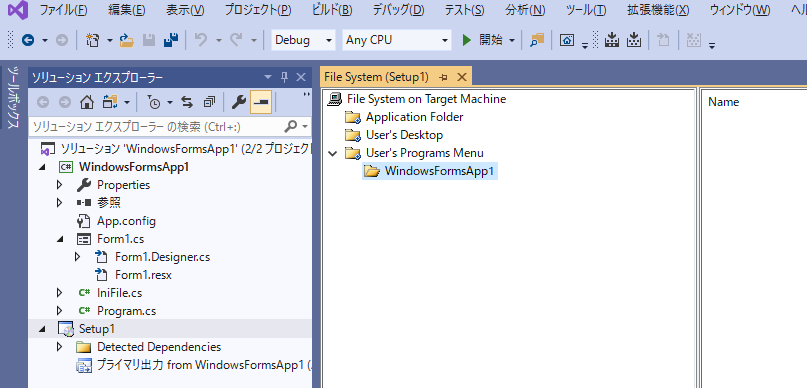Close the Solution Explorer panel

coord(301,78)
